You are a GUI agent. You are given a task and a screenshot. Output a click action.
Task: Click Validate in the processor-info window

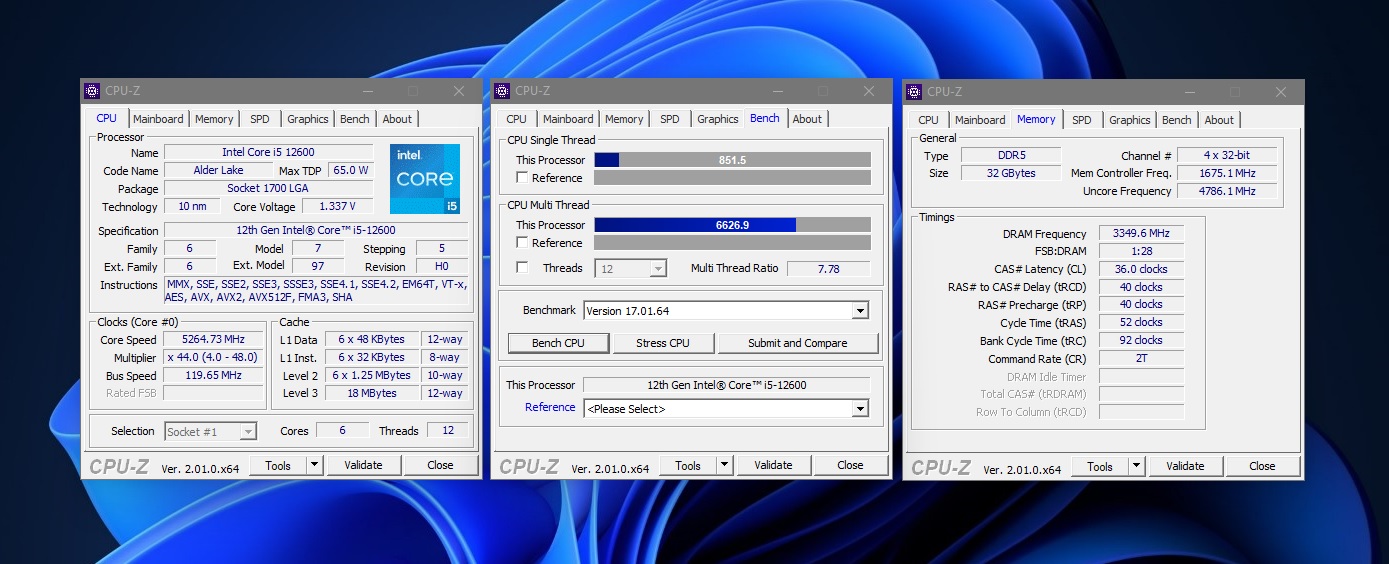point(363,464)
